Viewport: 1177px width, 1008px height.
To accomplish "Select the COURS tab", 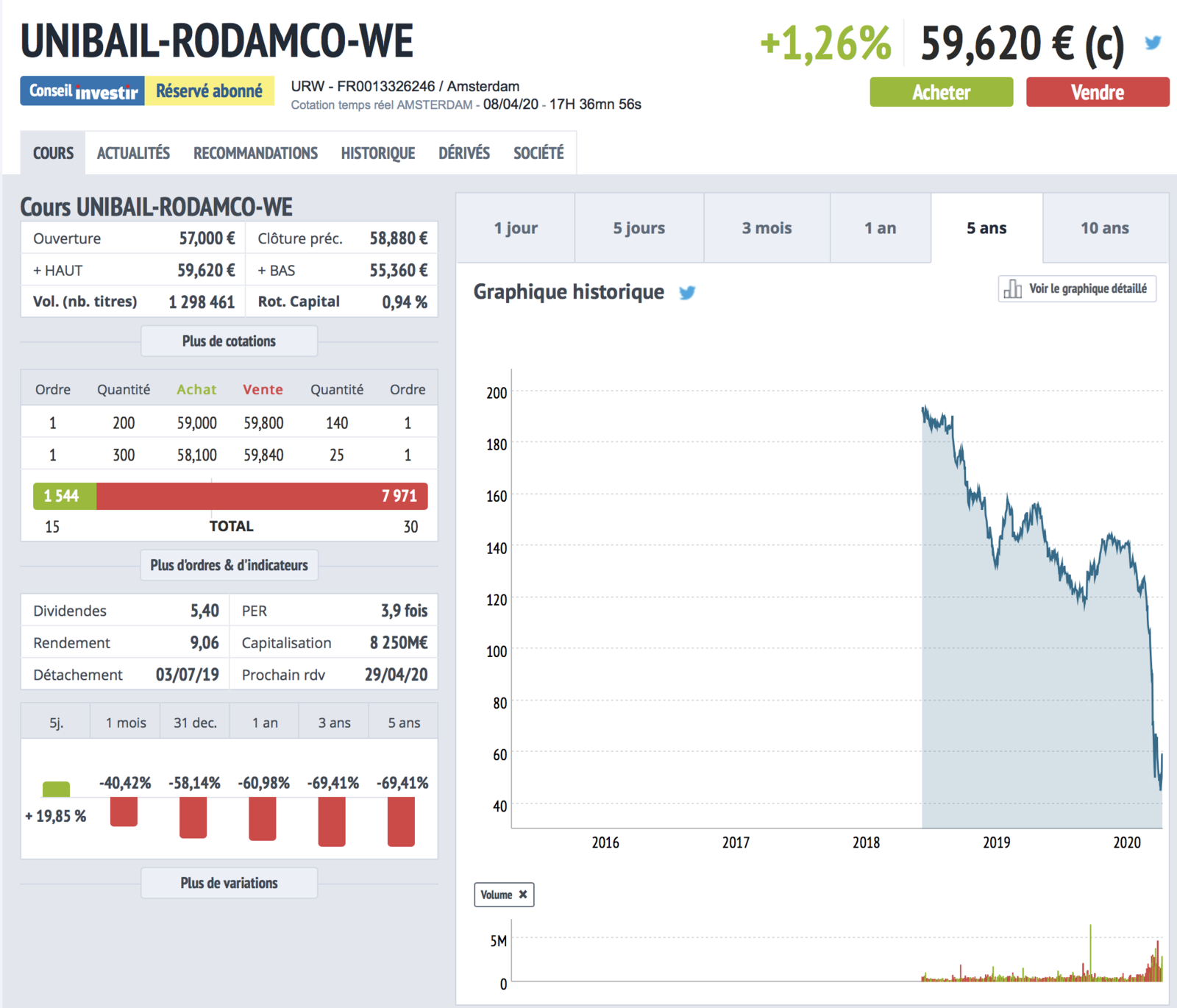I will click(53, 153).
